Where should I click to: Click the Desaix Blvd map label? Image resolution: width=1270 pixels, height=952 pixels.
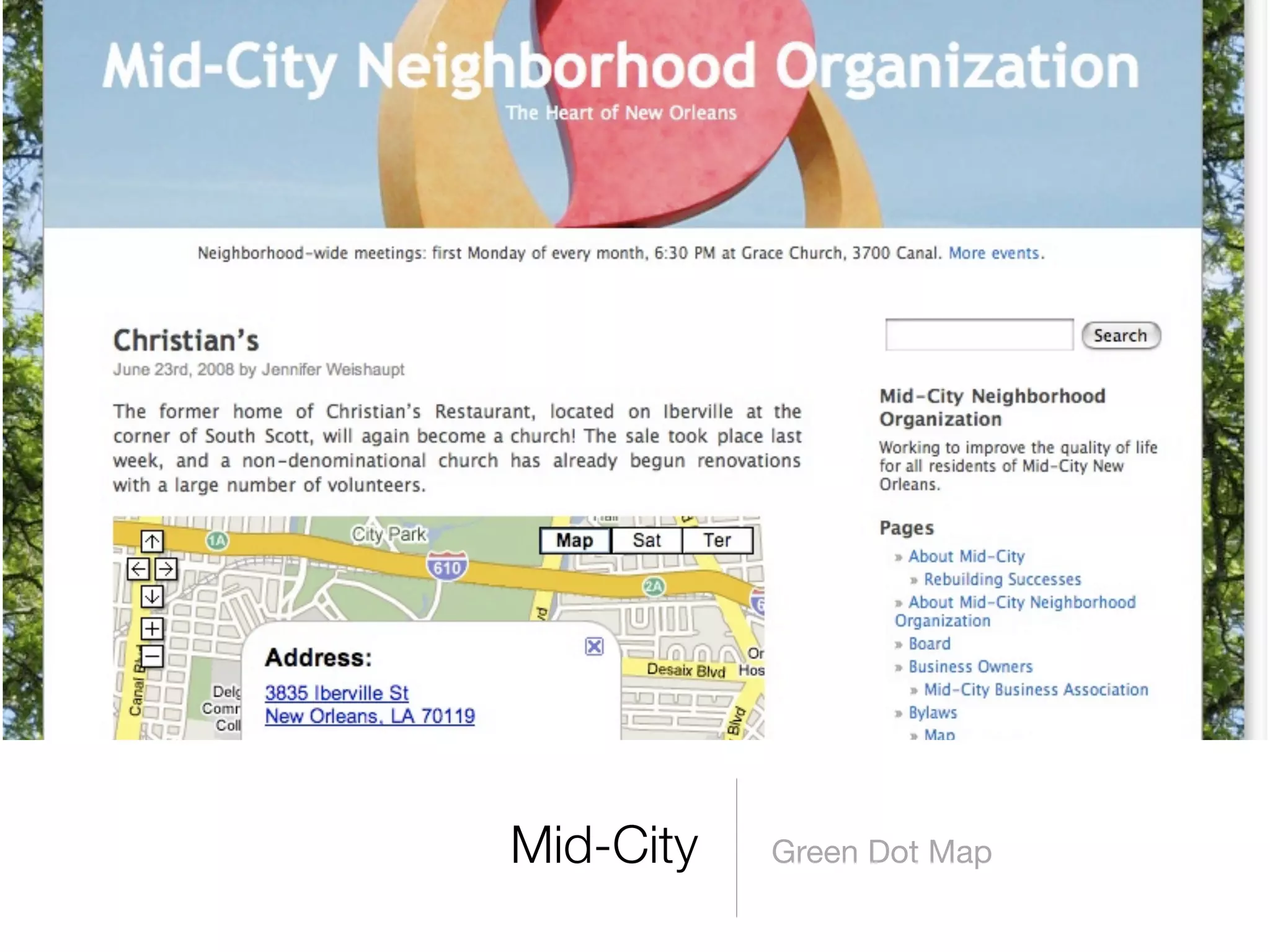[x=686, y=670]
